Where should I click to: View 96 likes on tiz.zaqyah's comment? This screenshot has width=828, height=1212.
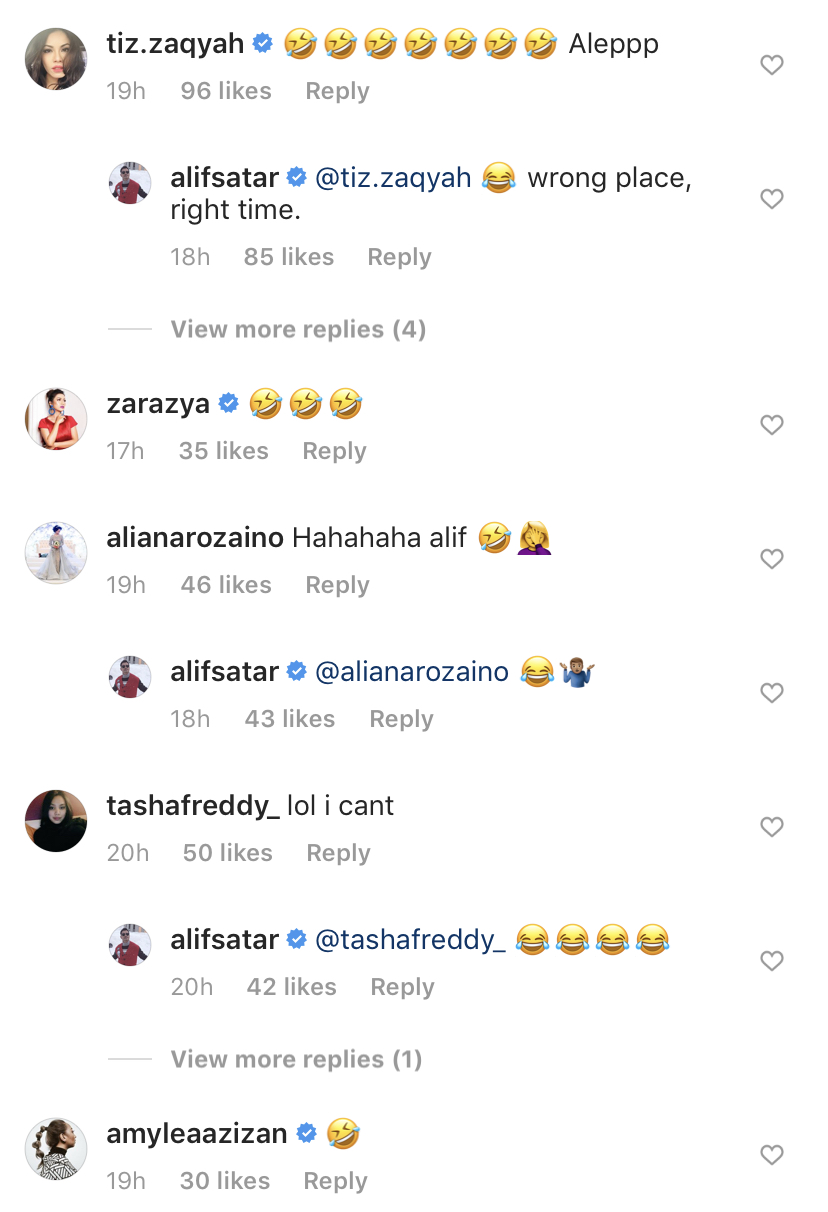pyautogui.click(x=226, y=91)
